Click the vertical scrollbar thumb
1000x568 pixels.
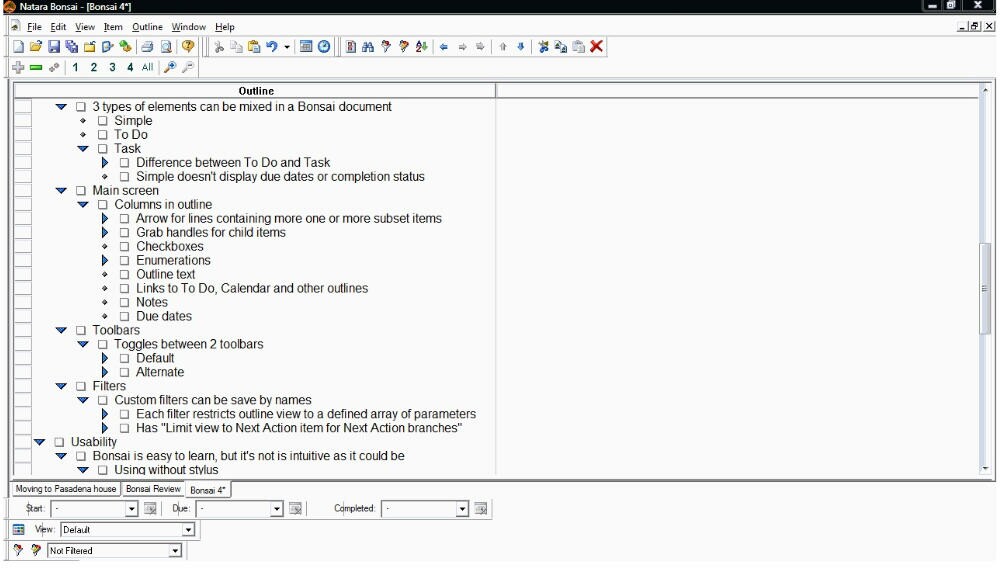(985, 288)
